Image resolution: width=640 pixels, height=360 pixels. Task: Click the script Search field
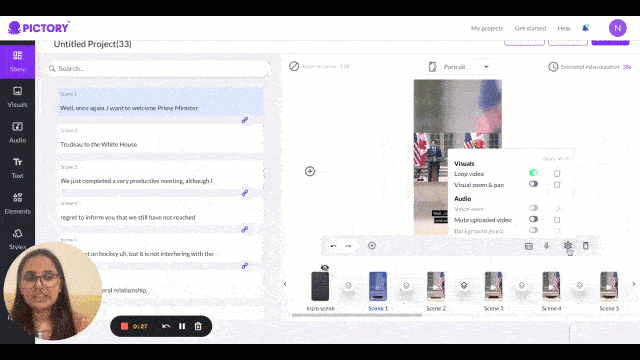coord(159,69)
